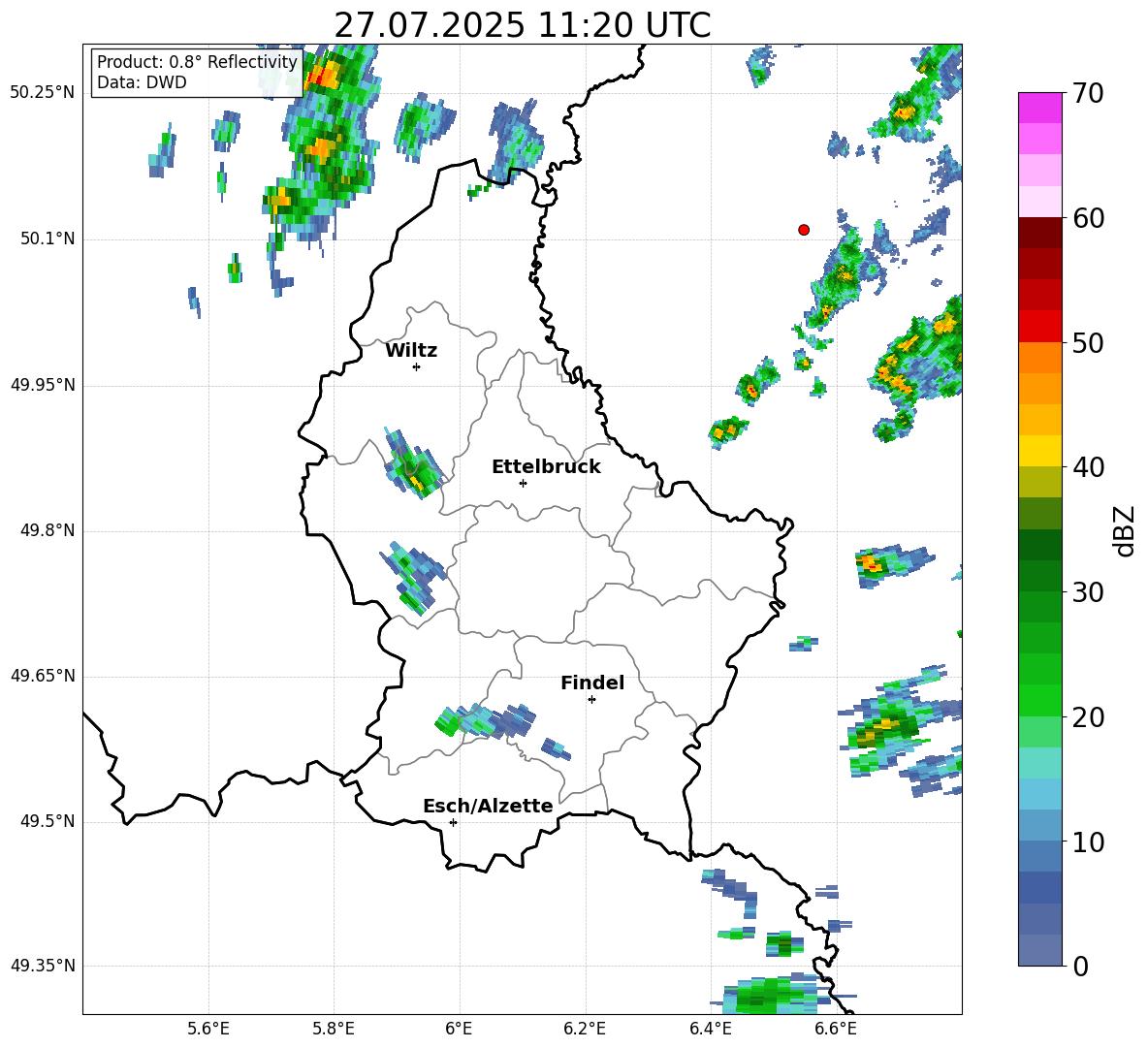Click the 6.2°E longitude label
This screenshot has height=1048, width=1148.
(585, 1030)
